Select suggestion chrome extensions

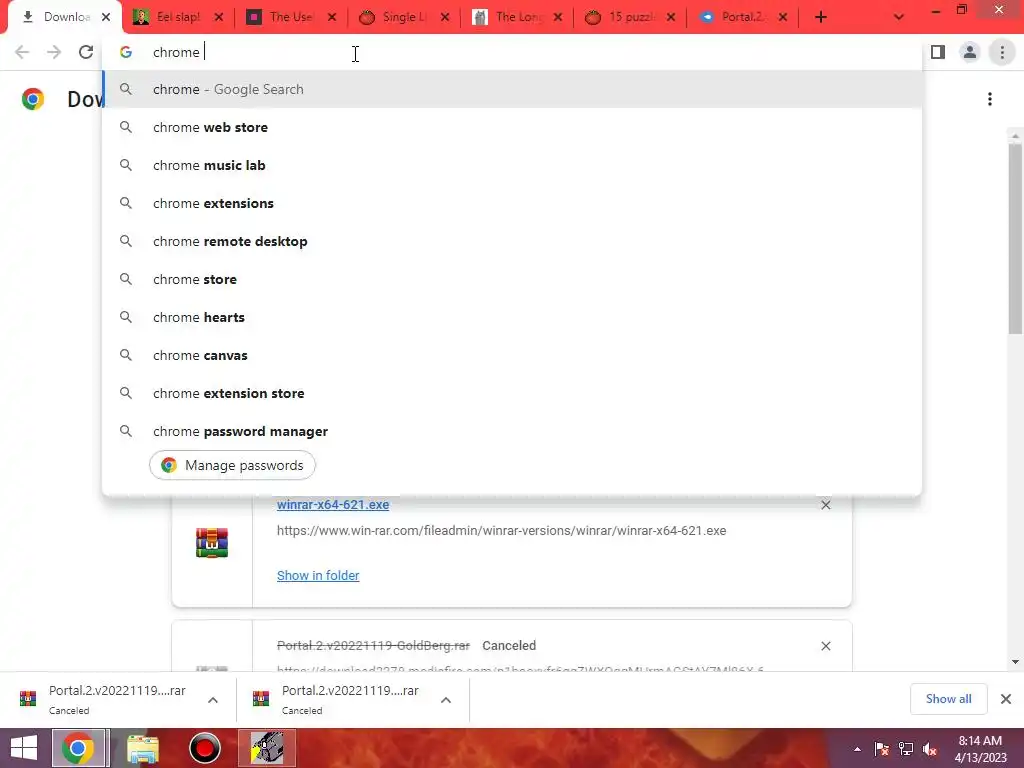[x=512, y=203]
